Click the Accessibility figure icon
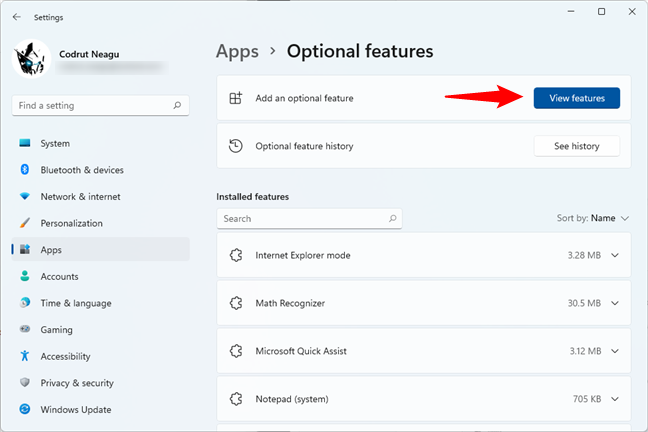The image size is (648, 432). point(25,356)
